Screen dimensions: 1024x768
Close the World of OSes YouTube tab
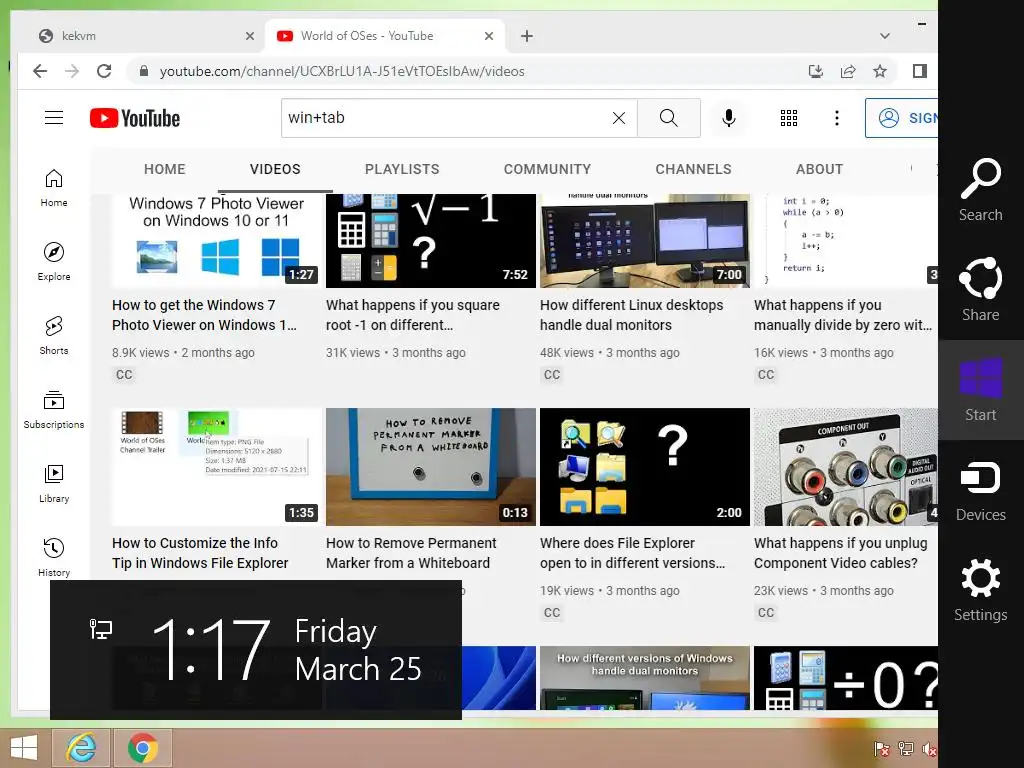488,36
